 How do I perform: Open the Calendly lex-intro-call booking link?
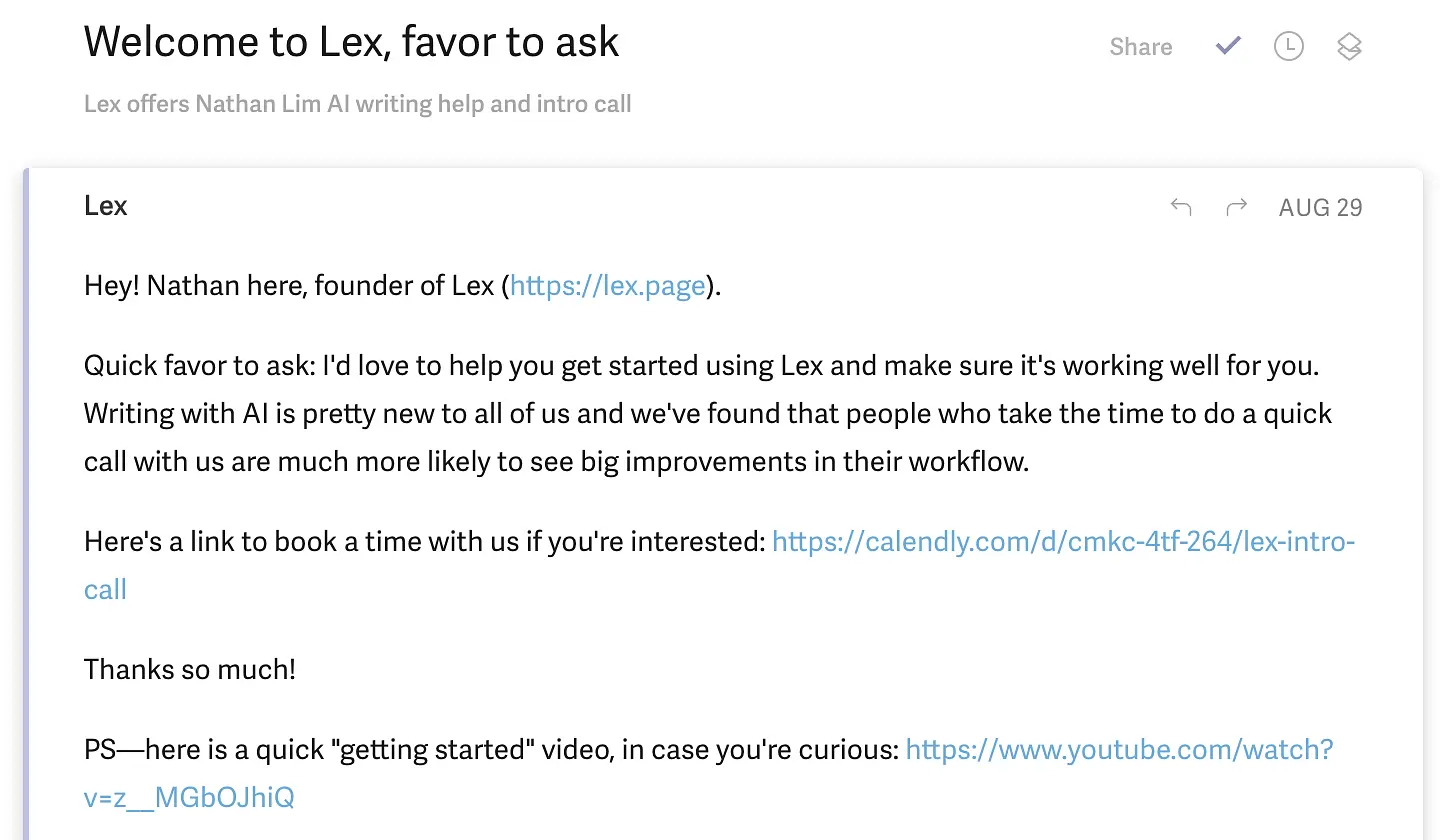[x=719, y=566]
